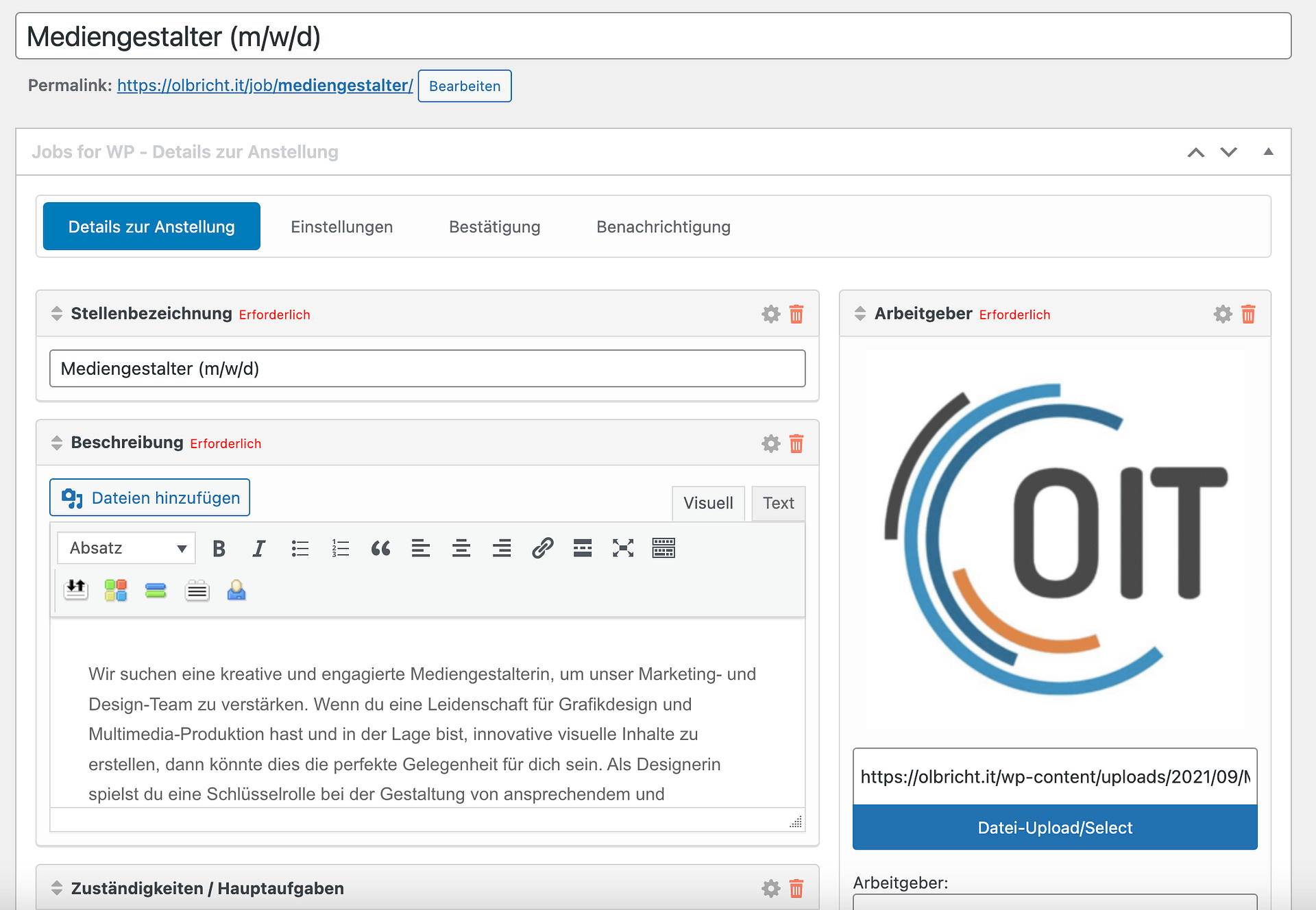Grab the editor resize handle corner

796,822
